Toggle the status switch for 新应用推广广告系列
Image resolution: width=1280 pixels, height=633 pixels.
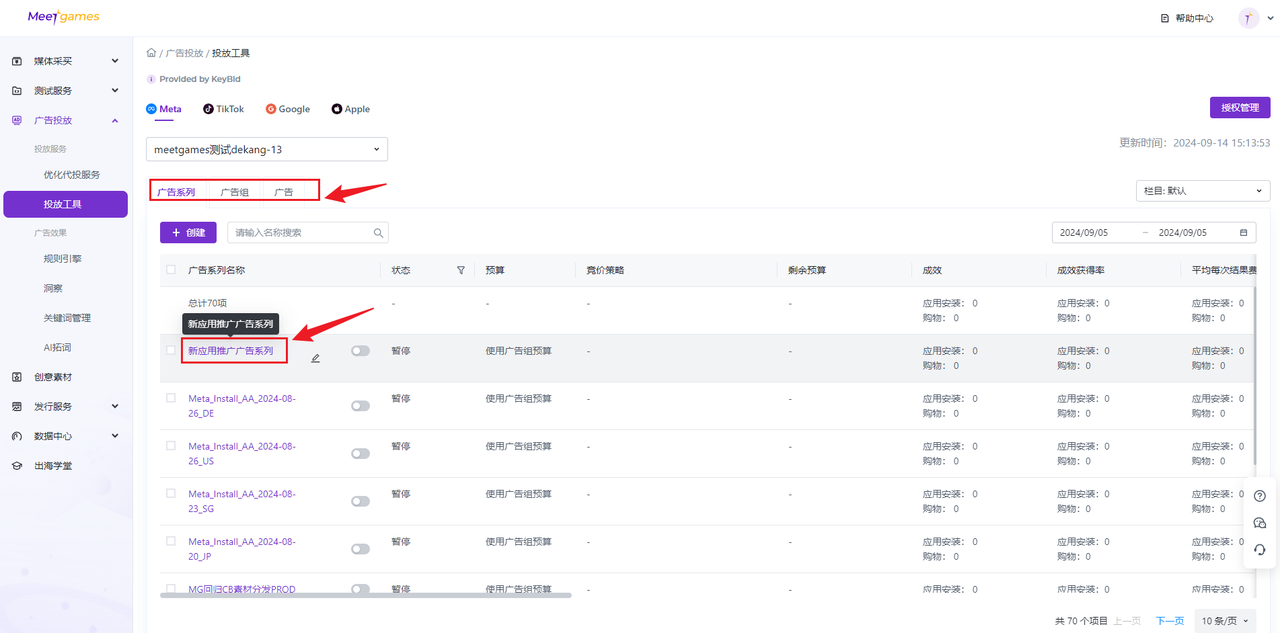pyautogui.click(x=360, y=351)
